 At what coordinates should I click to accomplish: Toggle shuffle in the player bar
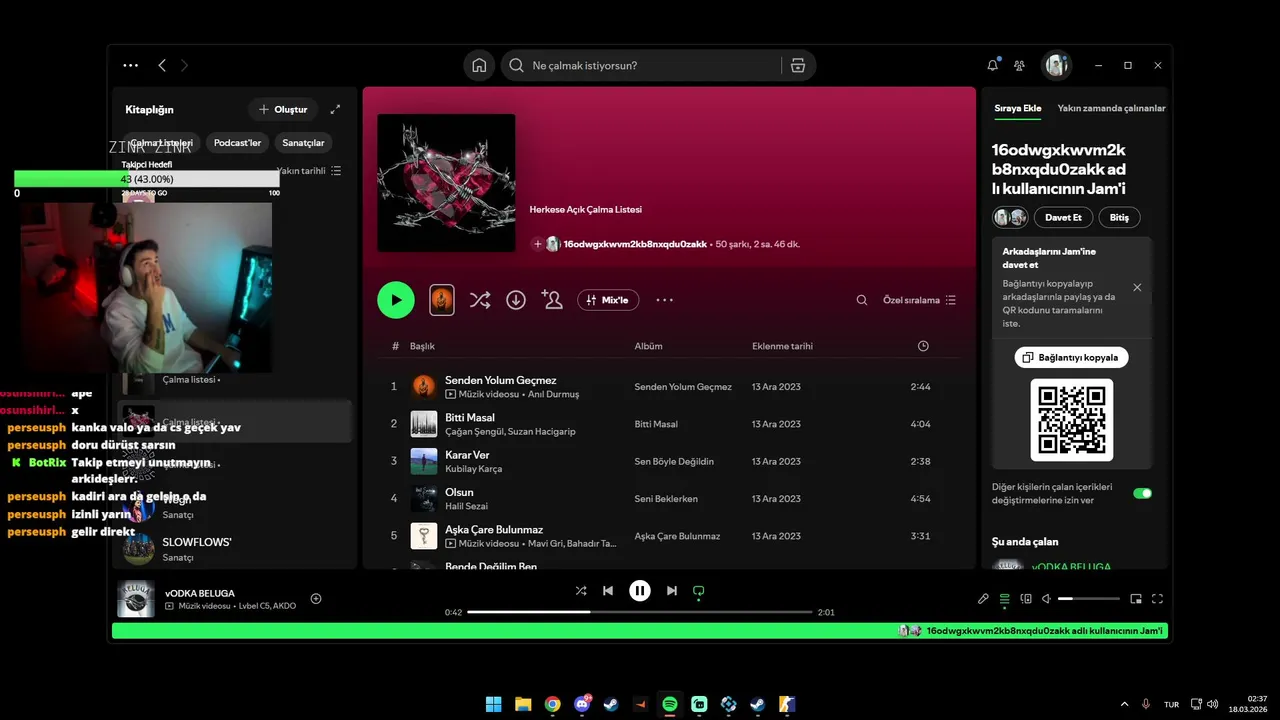pos(581,591)
